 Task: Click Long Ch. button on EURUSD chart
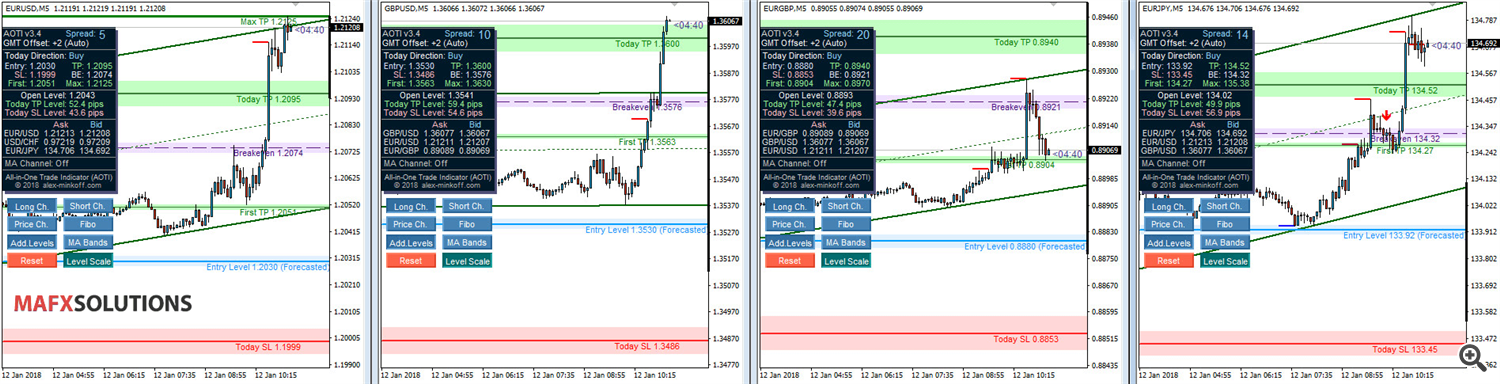(x=31, y=207)
